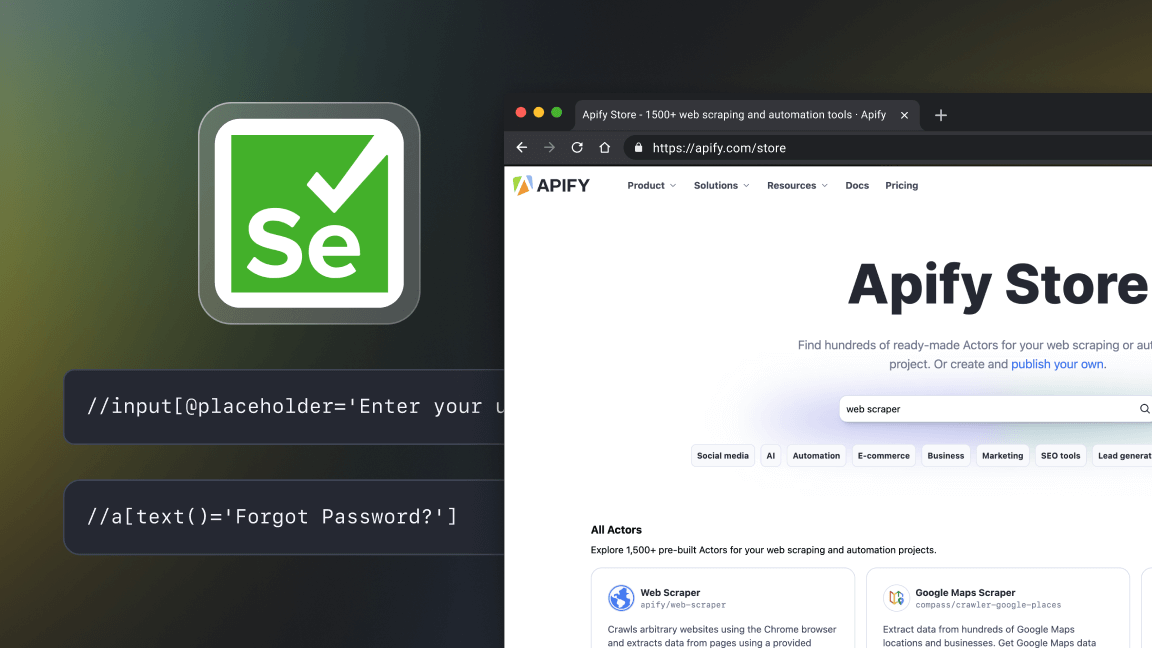The image size is (1152, 648).
Task: Click the Apify logo in the navbar
Action: (552, 185)
